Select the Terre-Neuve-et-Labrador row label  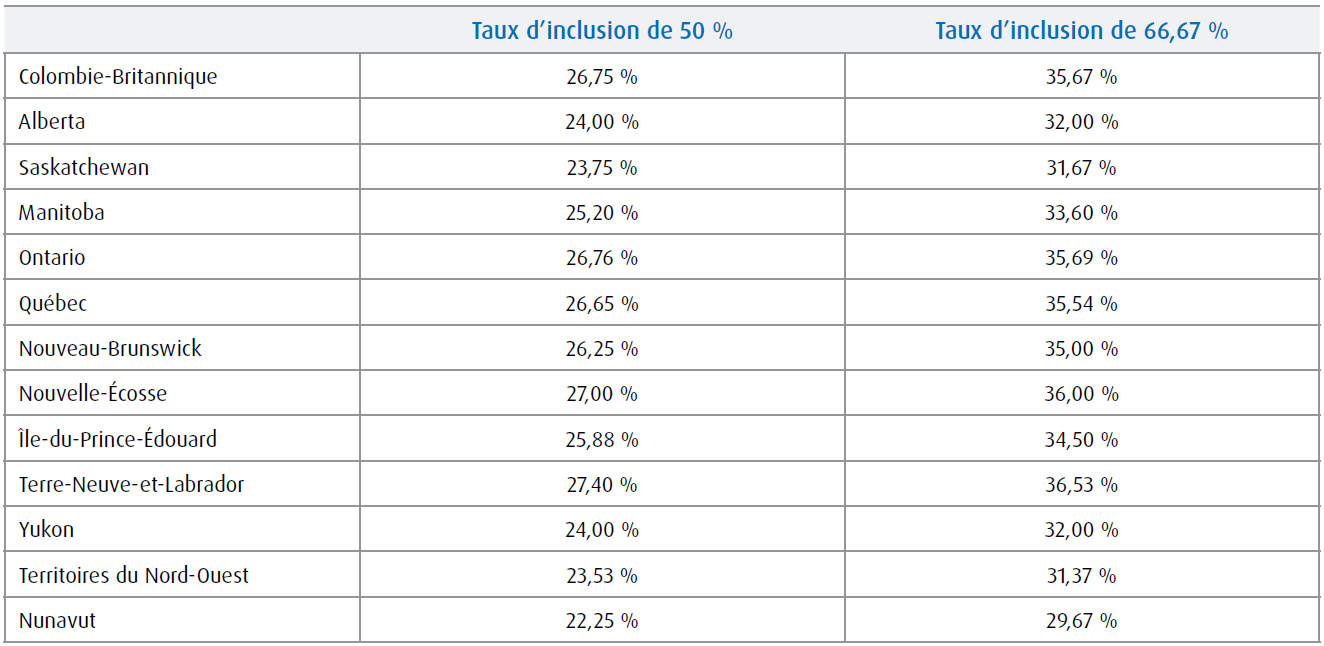point(131,485)
